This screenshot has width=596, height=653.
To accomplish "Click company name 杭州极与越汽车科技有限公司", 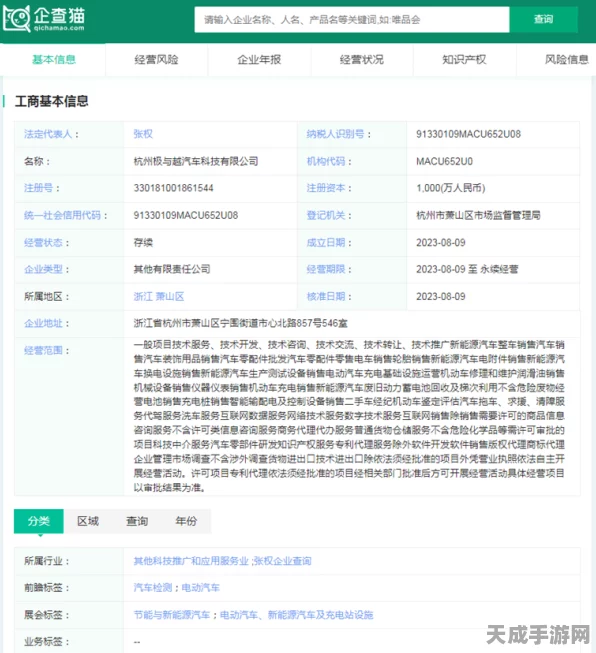I will point(196,162).
